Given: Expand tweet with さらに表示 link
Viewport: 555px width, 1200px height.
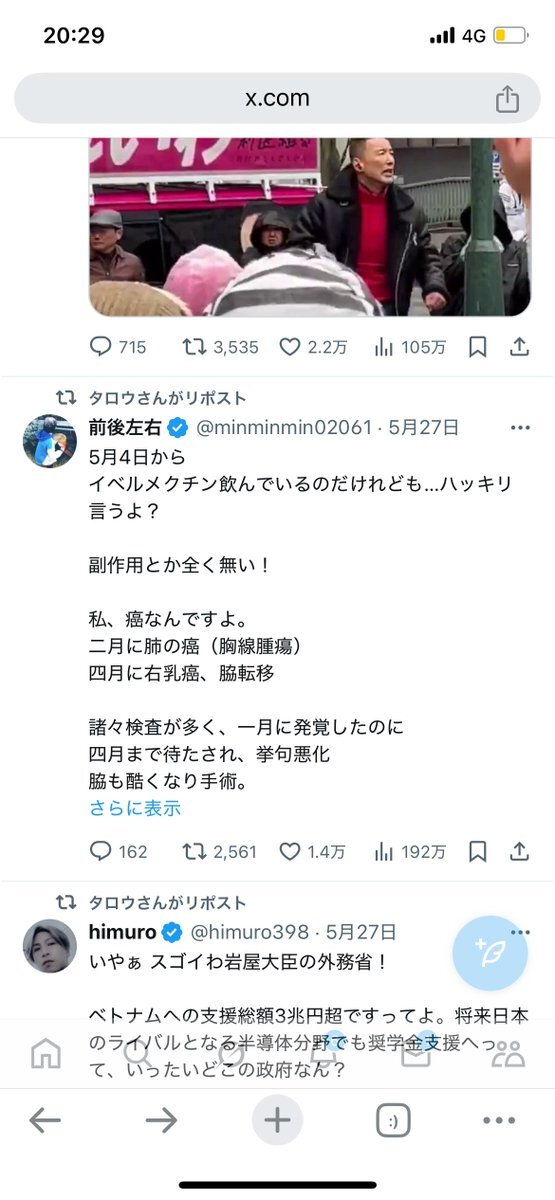Looking at the screenshot, I should tap(135, 808).
